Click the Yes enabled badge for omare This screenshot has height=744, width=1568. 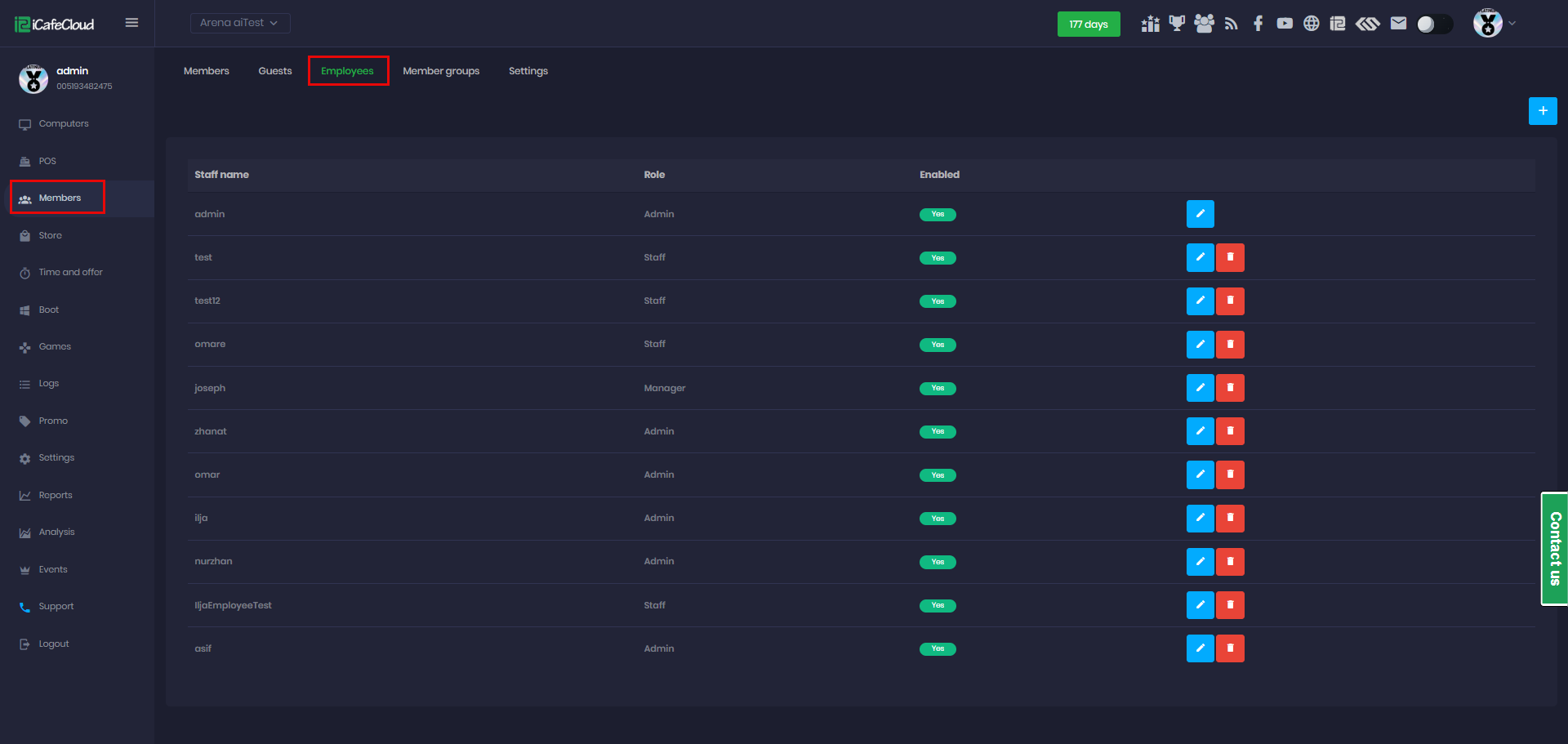click(938, 345)
